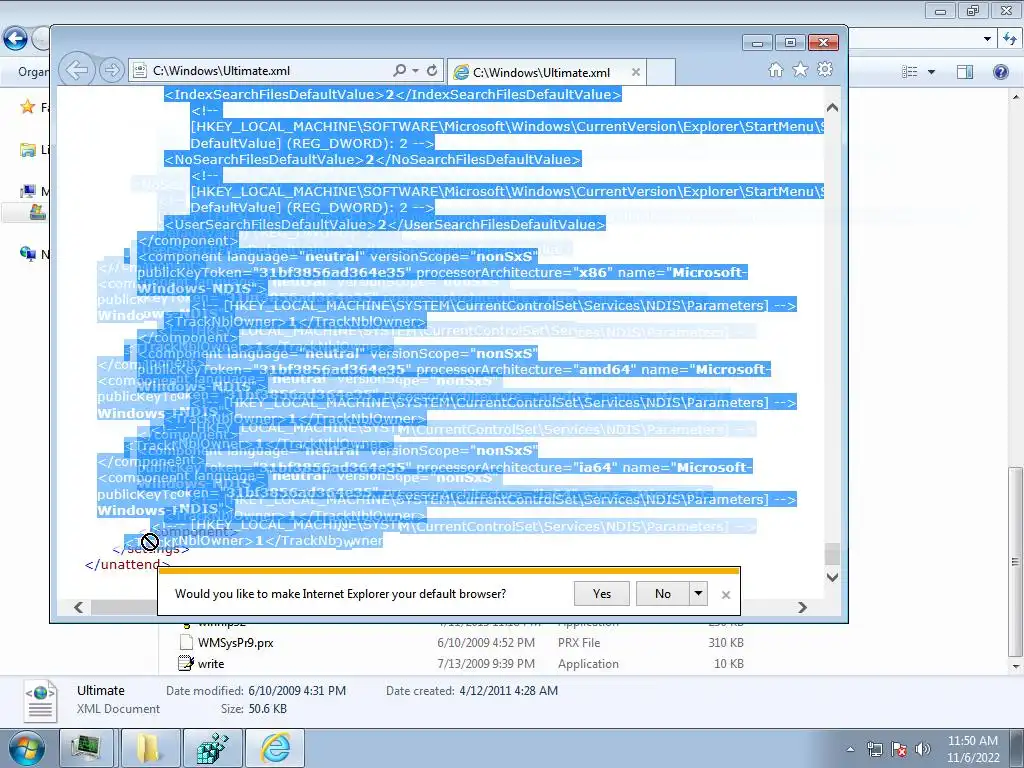Open the IE Home page icon
The width and height of the screenshot is (1024, 768).
(775, 70)
